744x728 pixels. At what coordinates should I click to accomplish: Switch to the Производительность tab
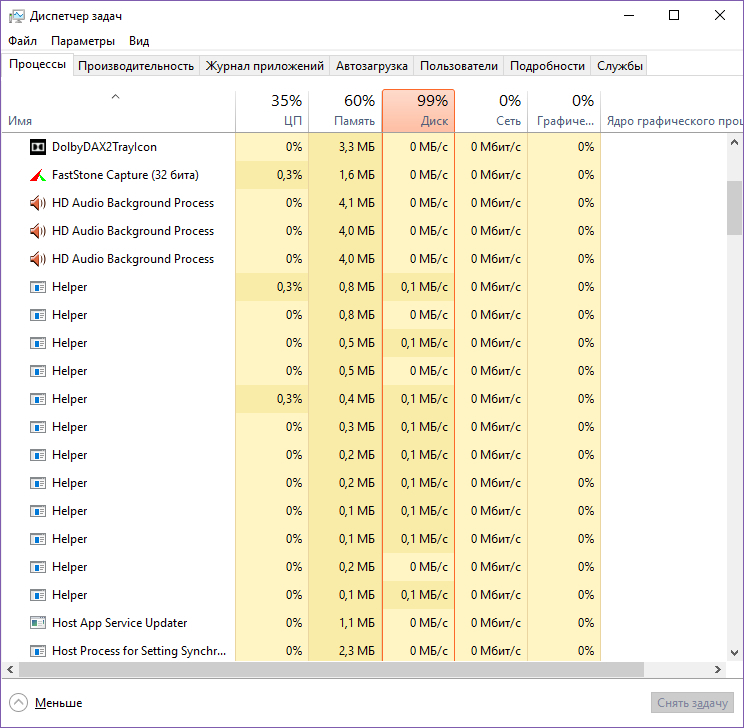click(136, 66)
